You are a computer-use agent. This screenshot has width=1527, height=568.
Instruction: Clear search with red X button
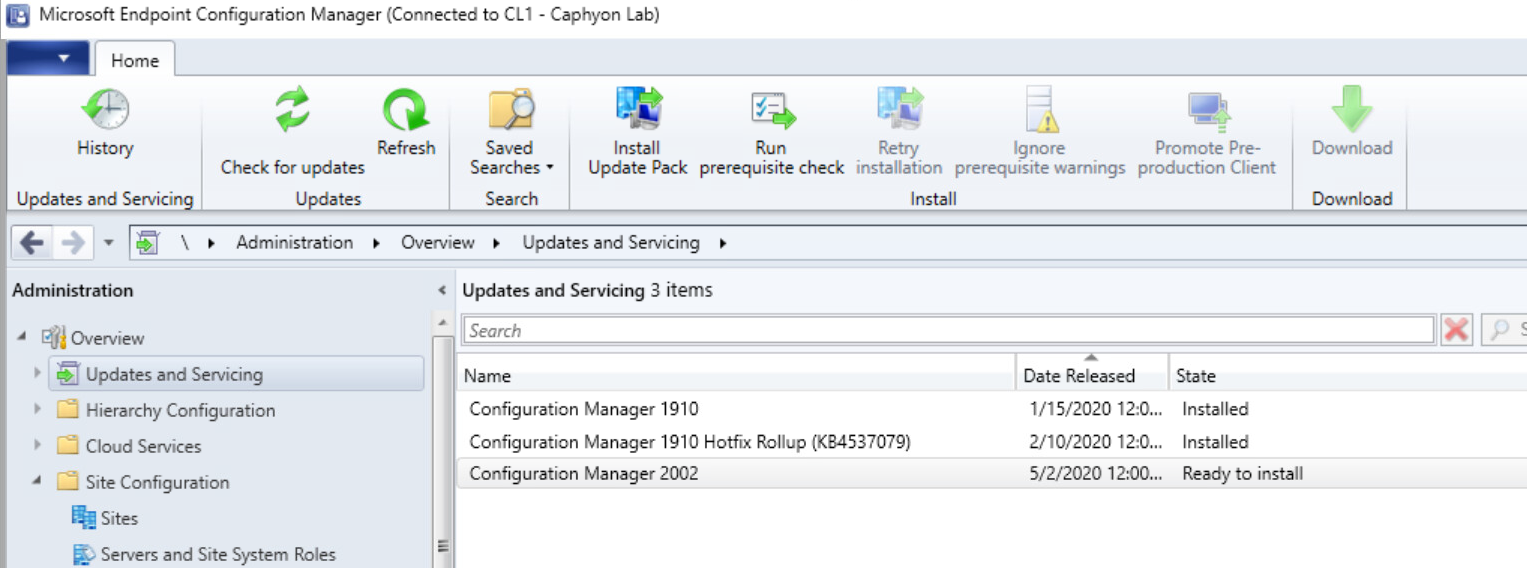(x=1456, y=330)
